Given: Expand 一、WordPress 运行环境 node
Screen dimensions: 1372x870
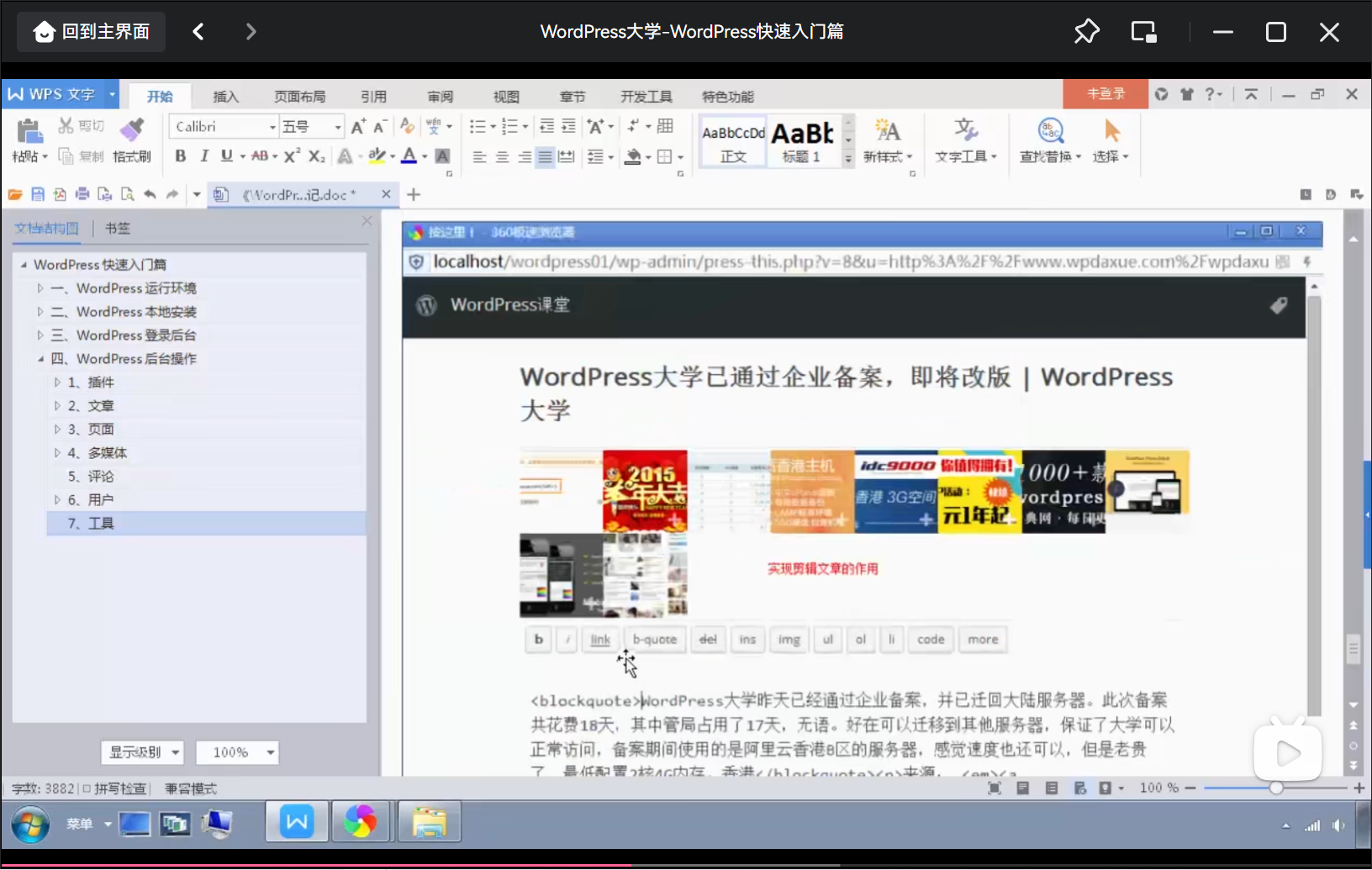Looking at the screenshot, I should coord(40,288).
